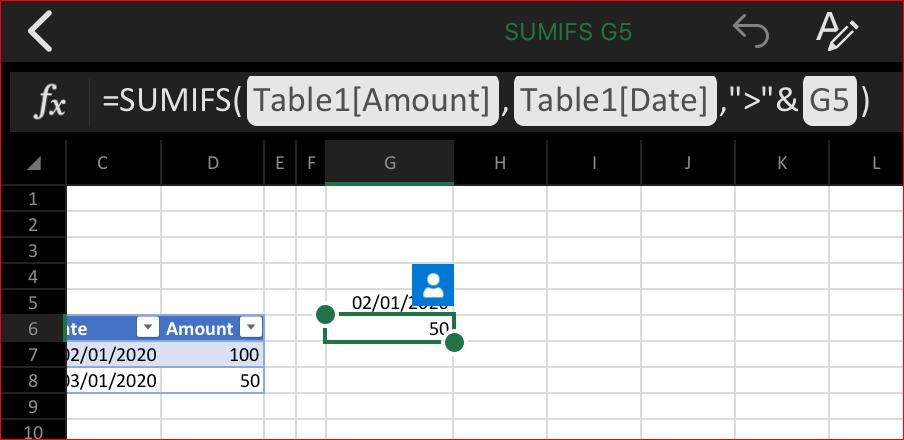Select column G header
Image resolution: width=904 pixels, height=440 pixels.
coord(390,163)
